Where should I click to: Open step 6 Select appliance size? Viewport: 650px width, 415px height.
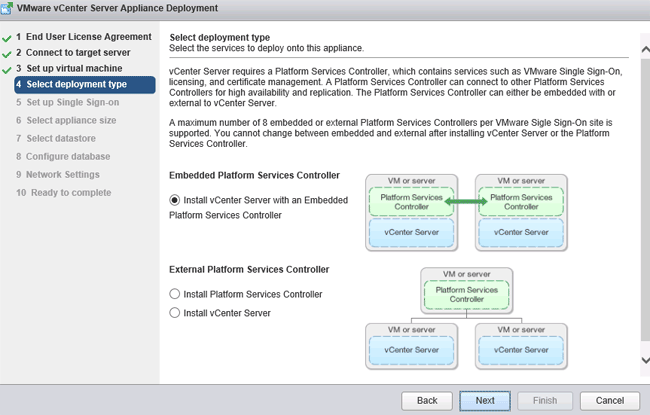66,121
